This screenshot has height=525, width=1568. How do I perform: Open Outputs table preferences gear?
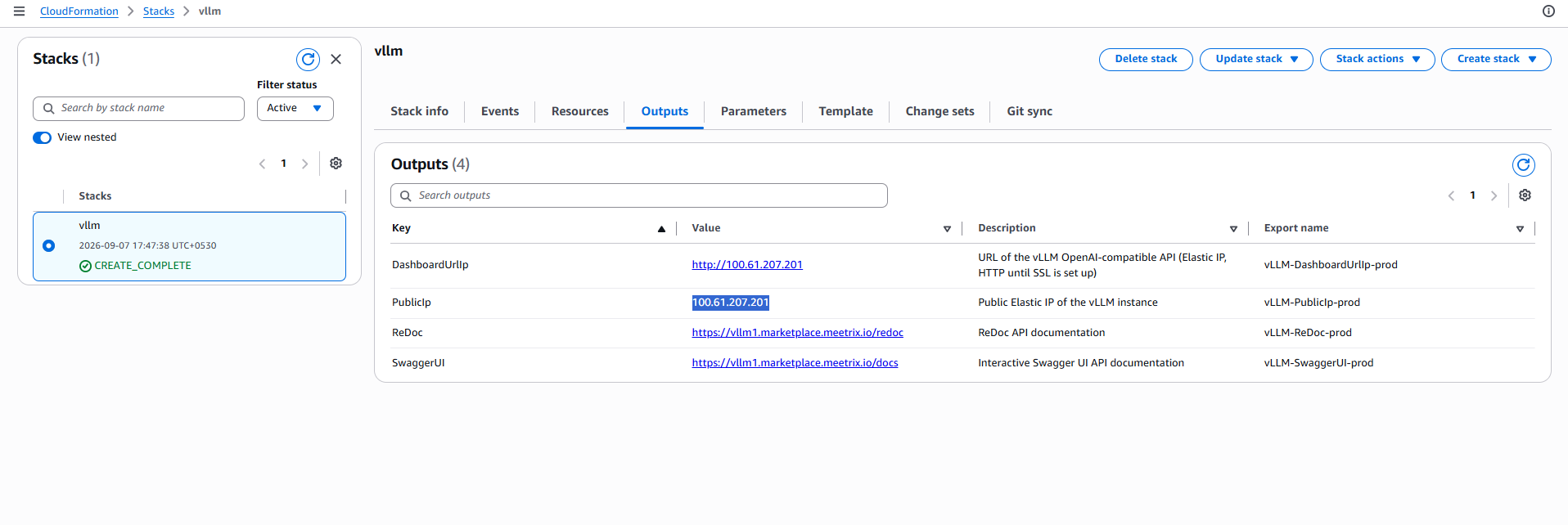[x=1525, y=195]
